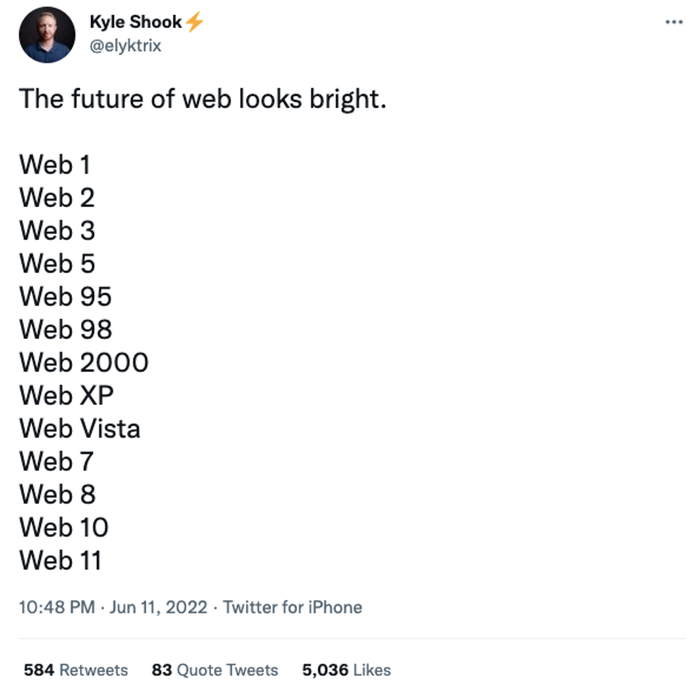
Task: View the 584 Retweets list
Action: (76, 670)
